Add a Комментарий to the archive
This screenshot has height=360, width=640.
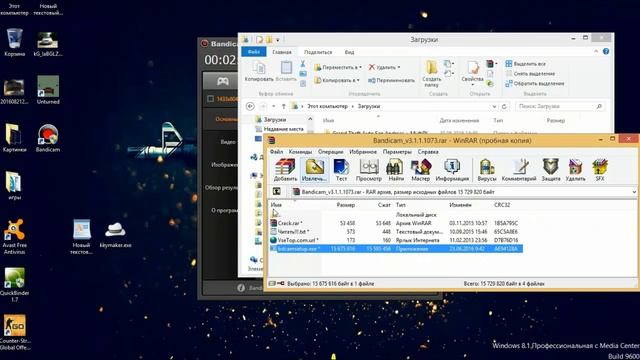(x=519, y=169)
